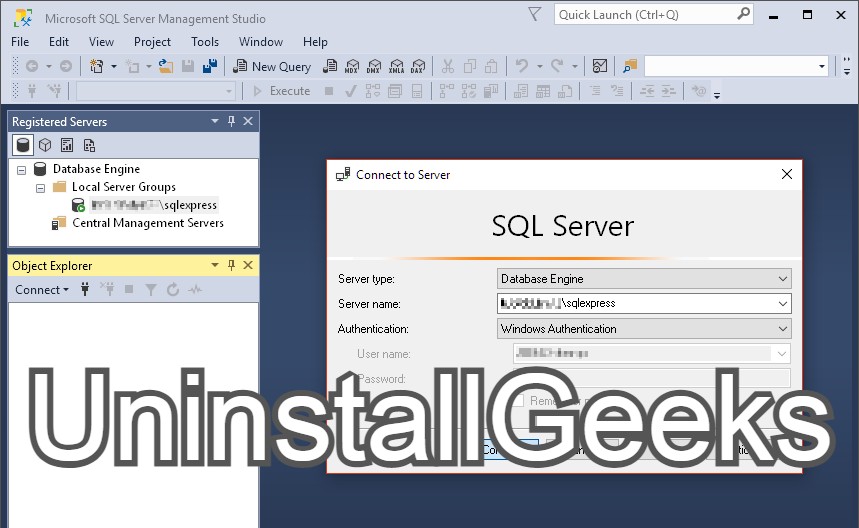859x528 pixels.
Task: Select the sqlexpress registered server
Action: coord(154,205)
